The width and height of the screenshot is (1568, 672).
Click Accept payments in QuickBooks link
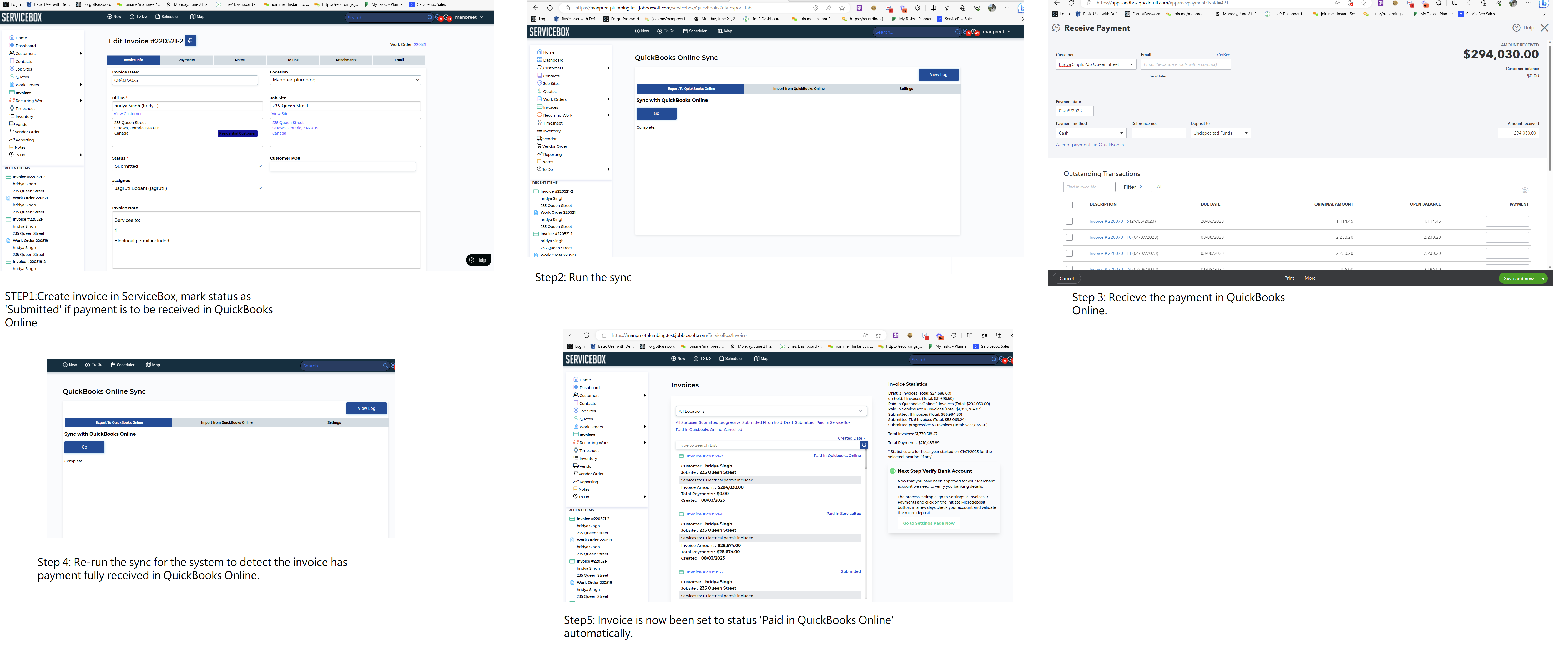[x=1090, y=145]
